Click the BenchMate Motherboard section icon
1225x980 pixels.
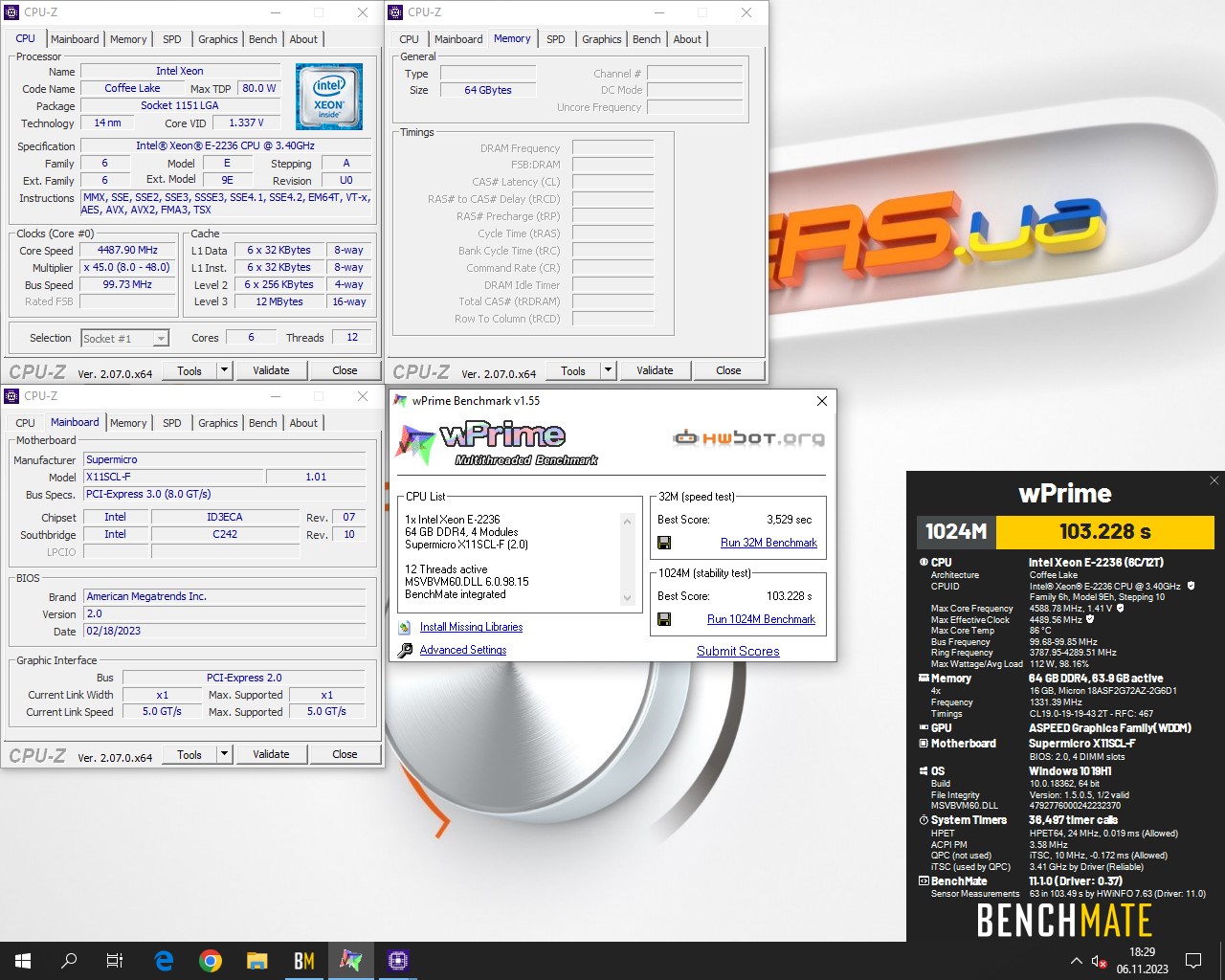924,744
